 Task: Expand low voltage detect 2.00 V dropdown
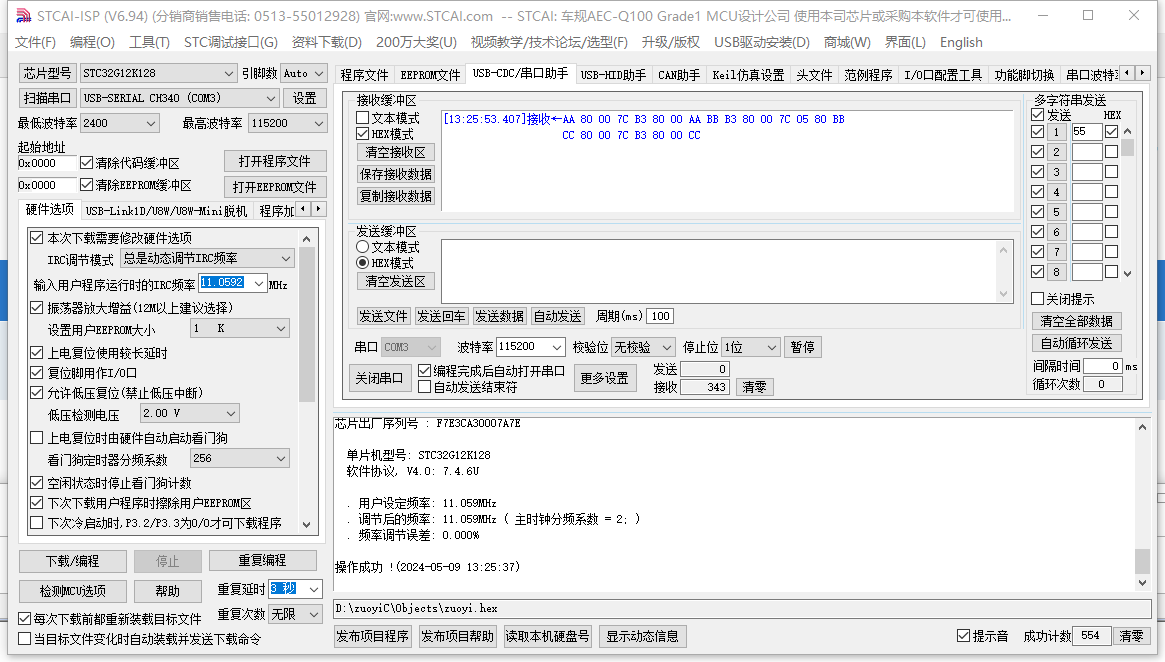(x=231, y=413)
